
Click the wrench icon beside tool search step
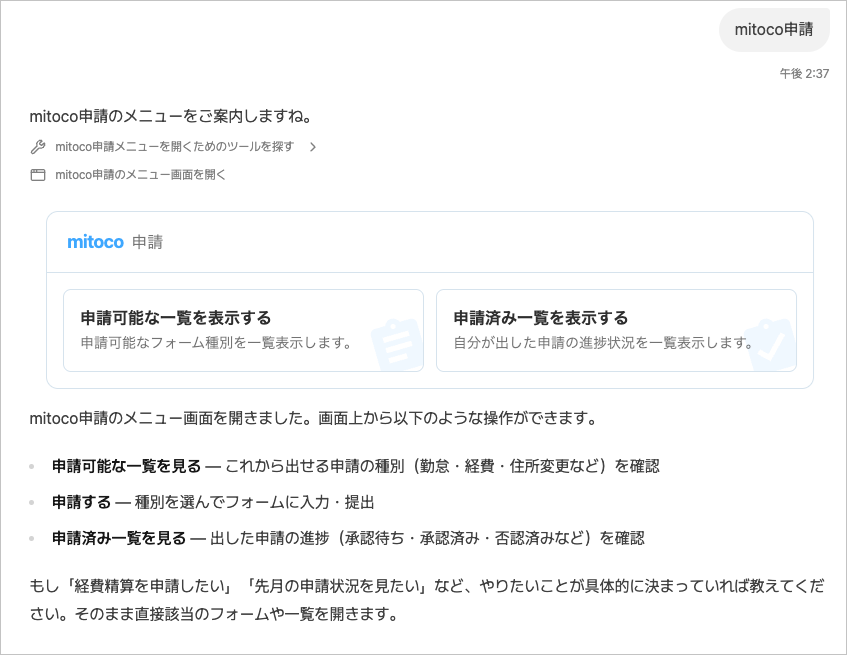(38, 146)
